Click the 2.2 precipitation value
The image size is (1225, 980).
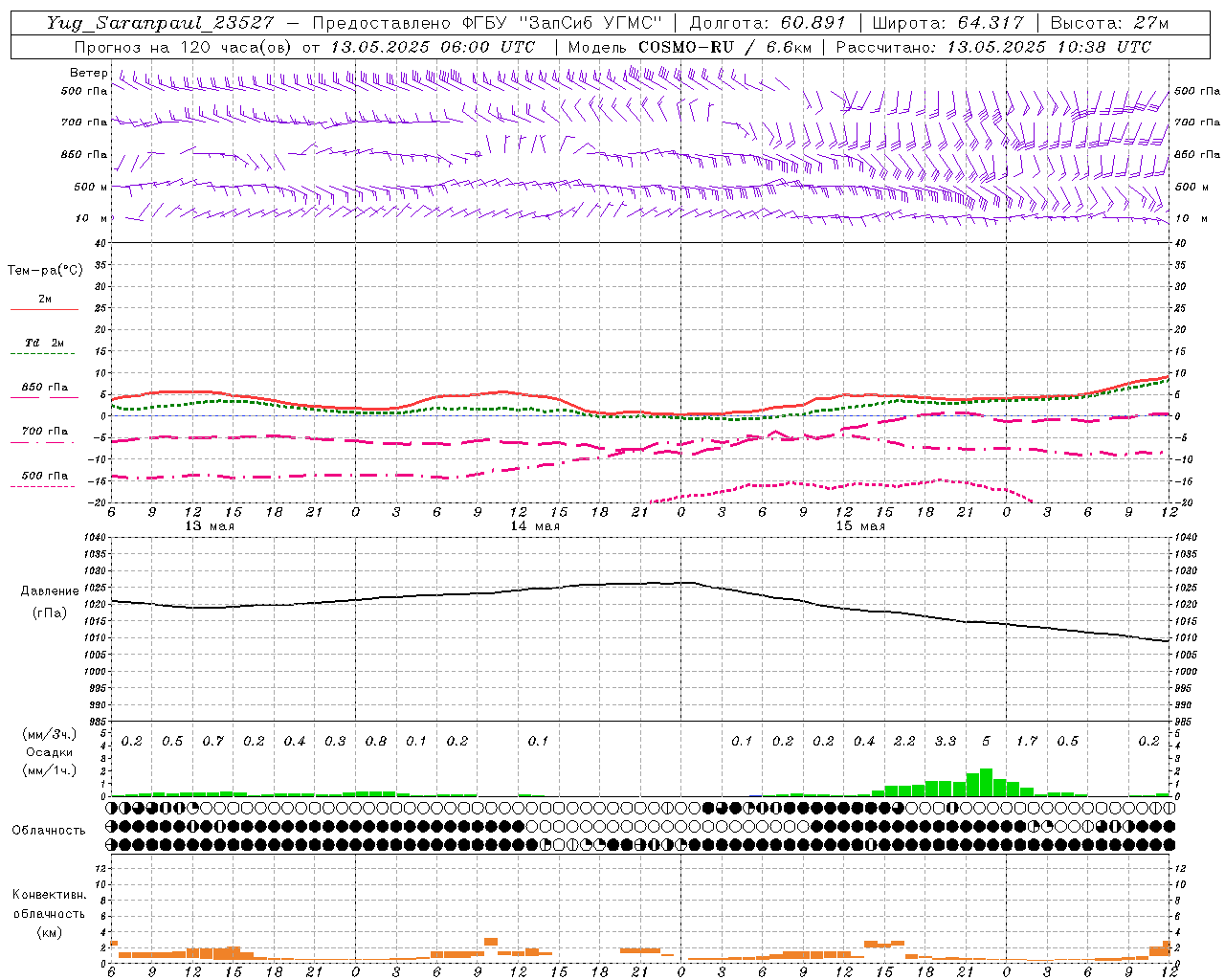click(x=904, y=742)
